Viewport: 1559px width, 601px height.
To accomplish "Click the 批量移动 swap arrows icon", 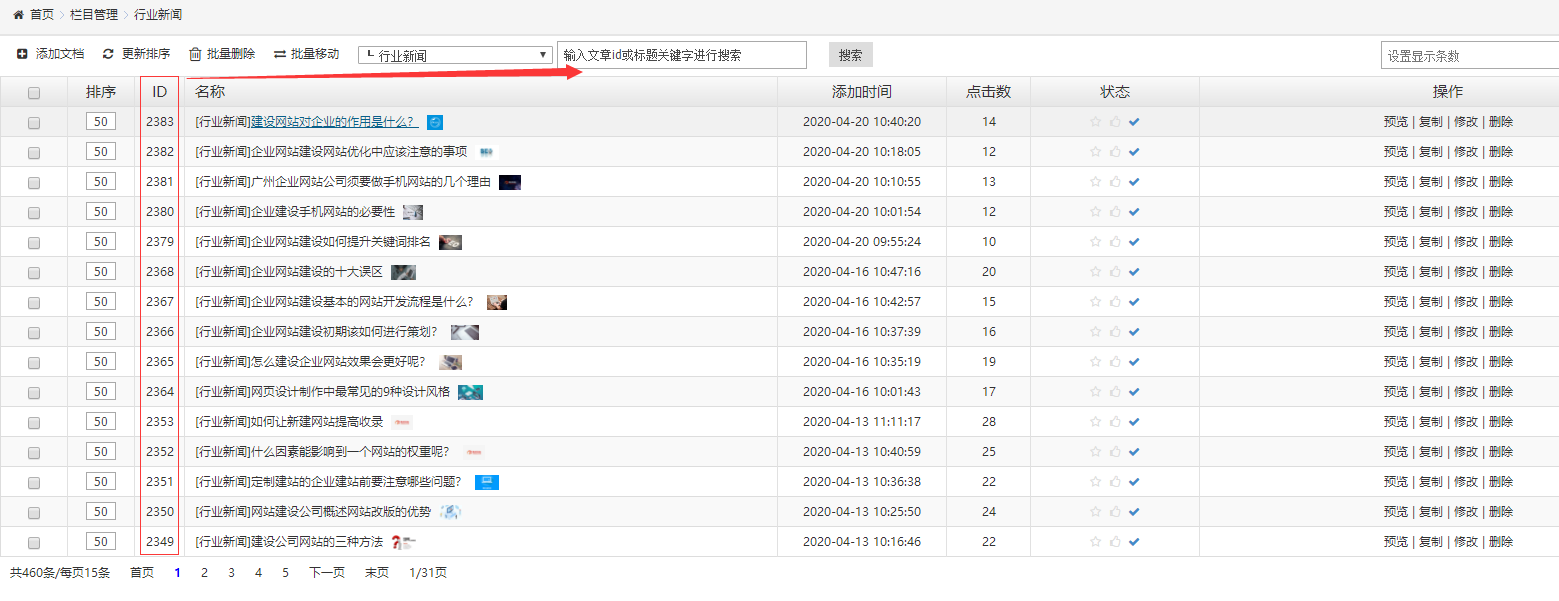I will (279, 54).
